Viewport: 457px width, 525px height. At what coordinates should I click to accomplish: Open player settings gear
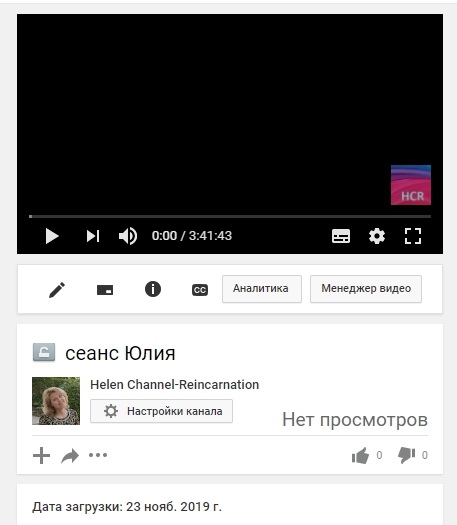pos(377,236)
